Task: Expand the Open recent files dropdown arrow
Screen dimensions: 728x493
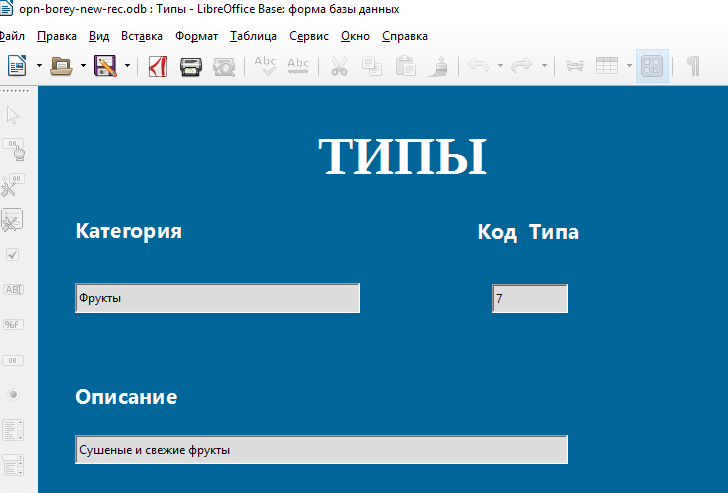Action: 83,66
